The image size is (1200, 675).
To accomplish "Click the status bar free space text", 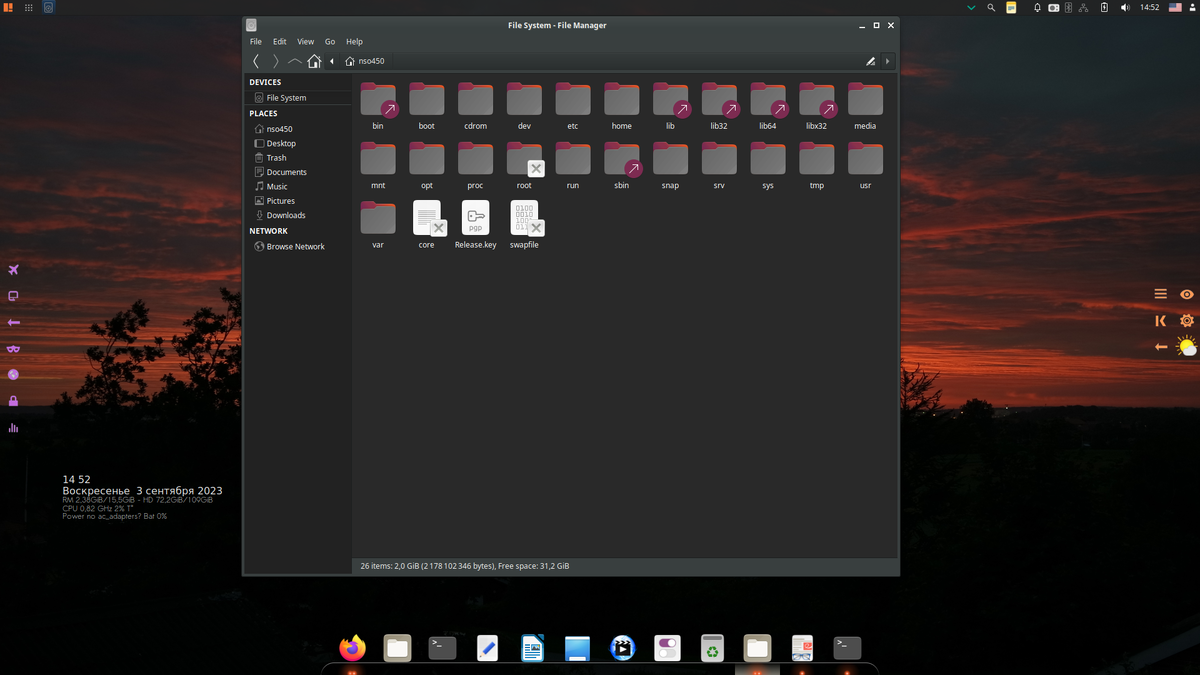I will click(x=533, y=566).
